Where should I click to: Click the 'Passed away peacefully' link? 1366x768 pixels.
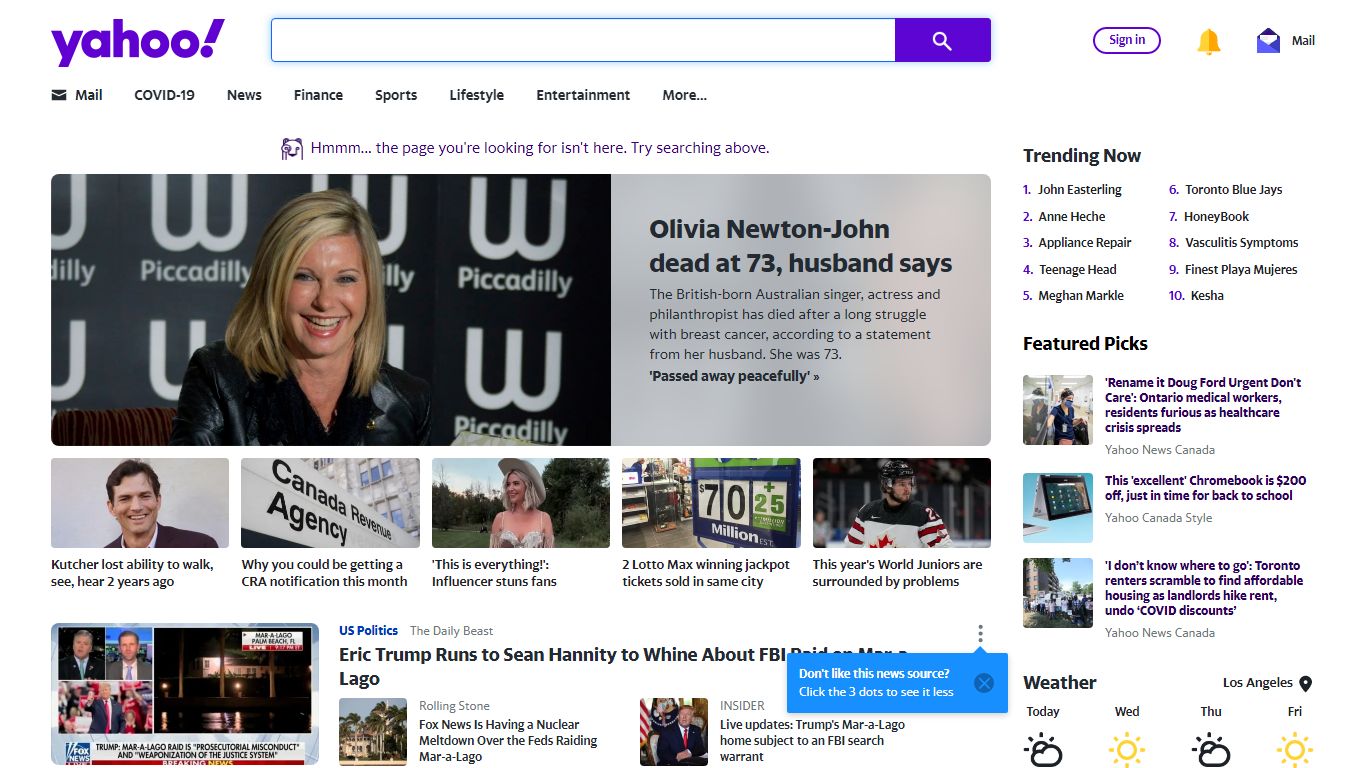tap(734, 376)
